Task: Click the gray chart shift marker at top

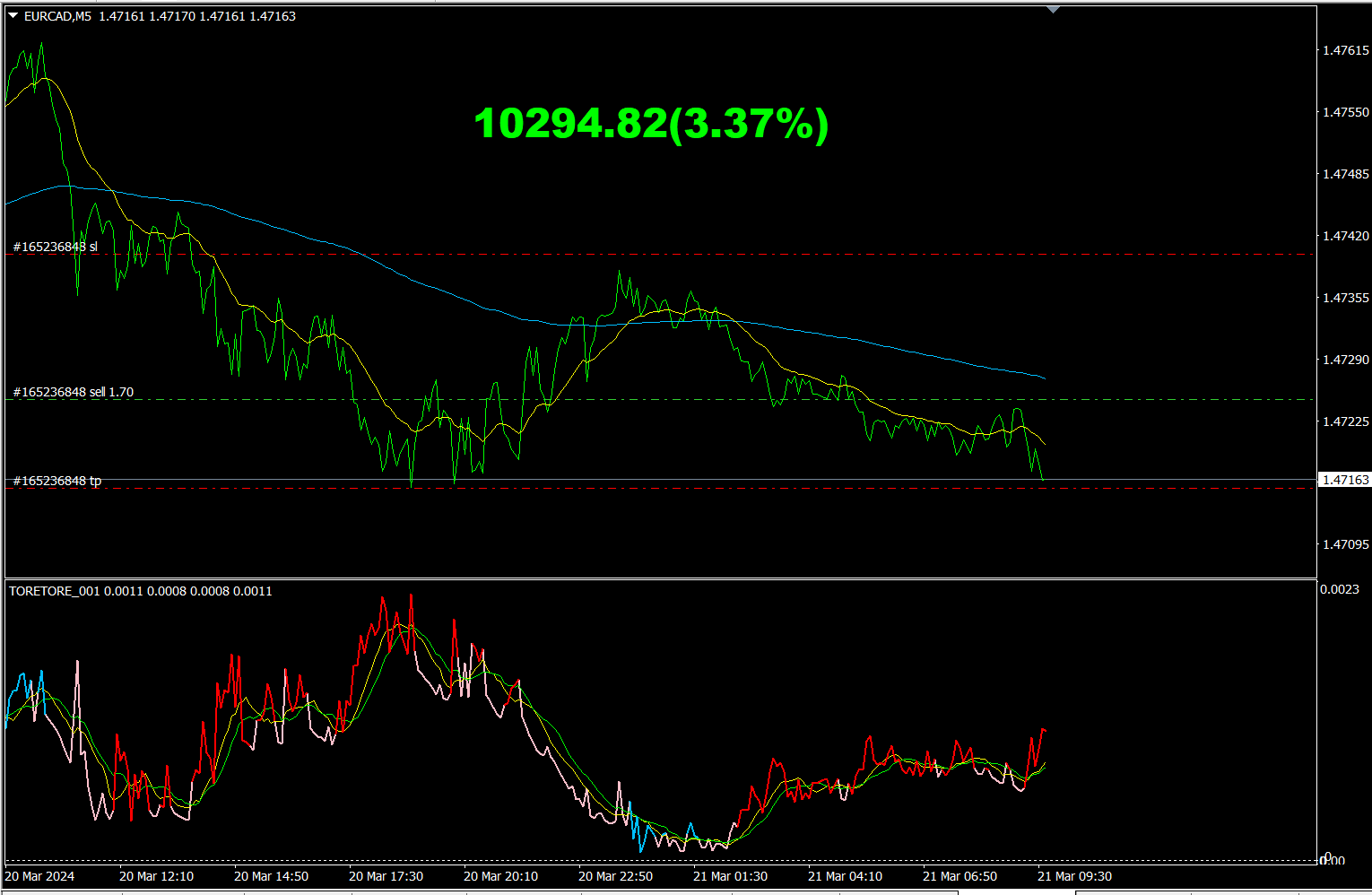Action: point(1054,9)
